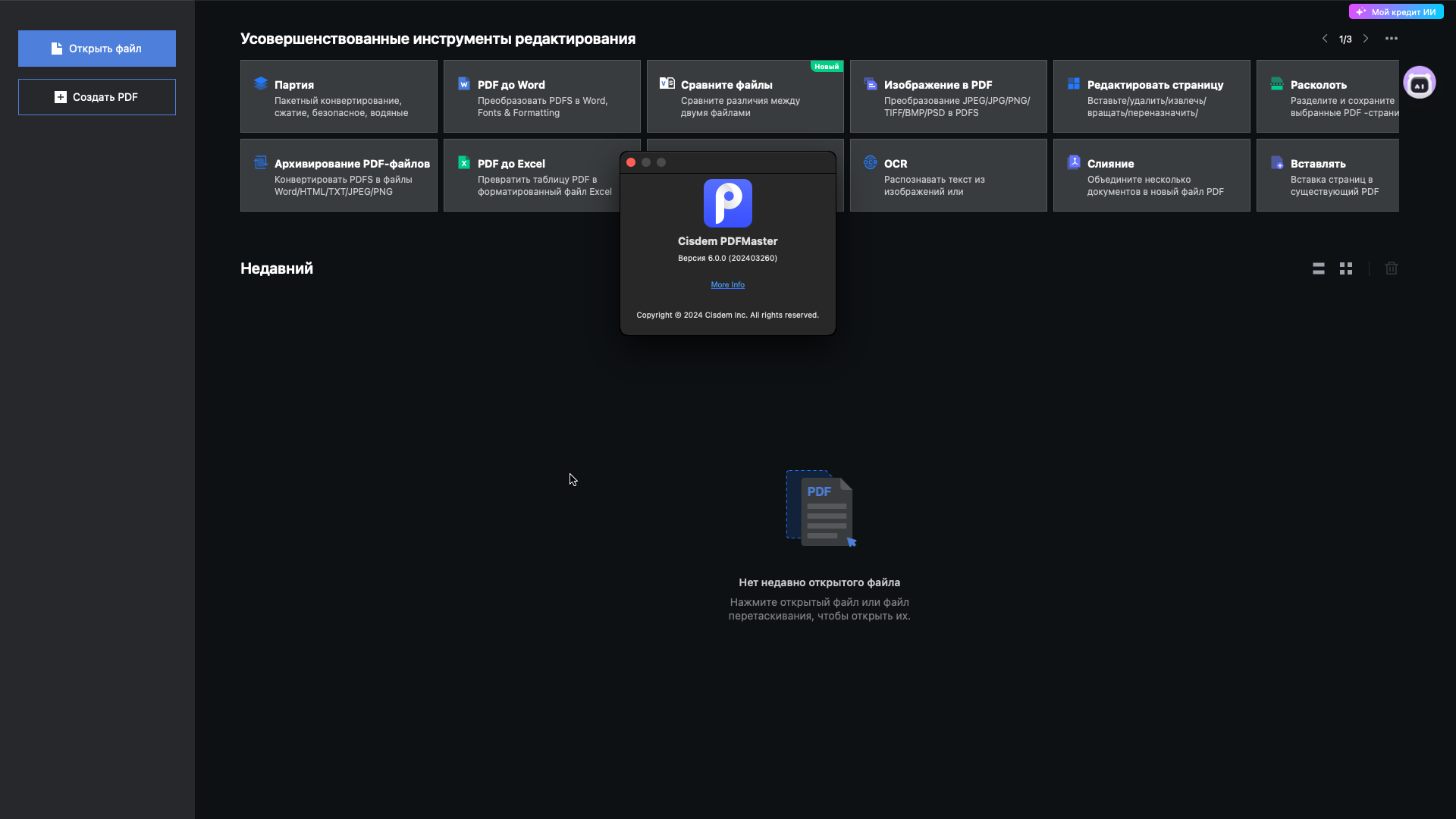Switch recent files to grid view
1456x819 pixels.
1346,268
